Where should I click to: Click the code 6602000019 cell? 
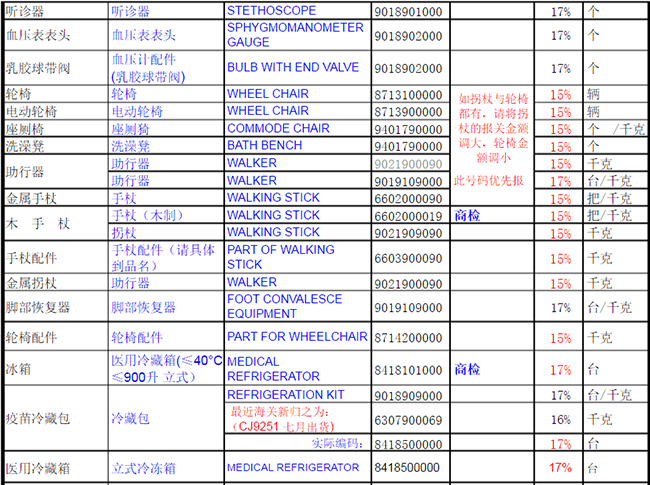407,215
